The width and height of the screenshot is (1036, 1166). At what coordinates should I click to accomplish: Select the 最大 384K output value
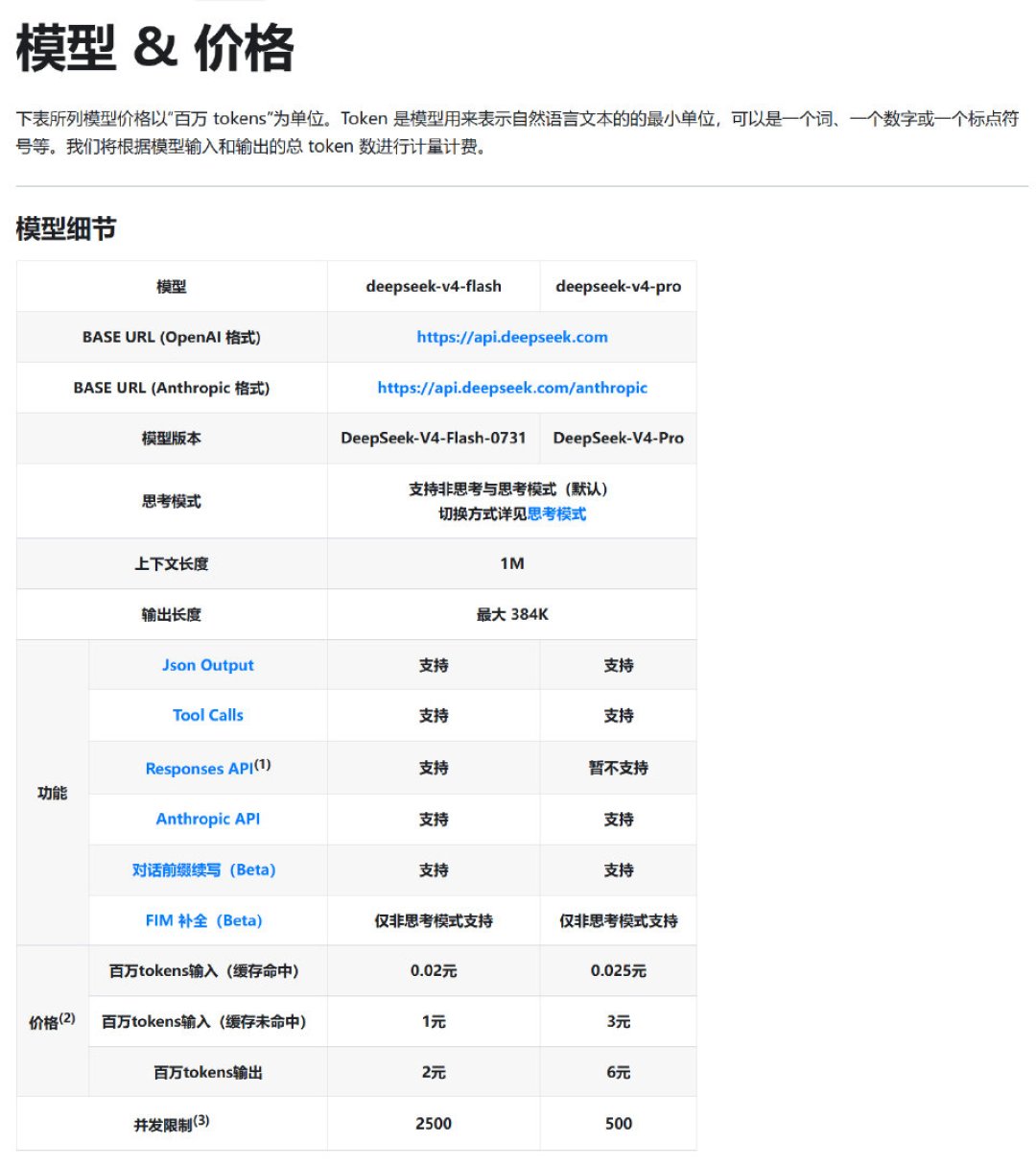click(512, 614)
